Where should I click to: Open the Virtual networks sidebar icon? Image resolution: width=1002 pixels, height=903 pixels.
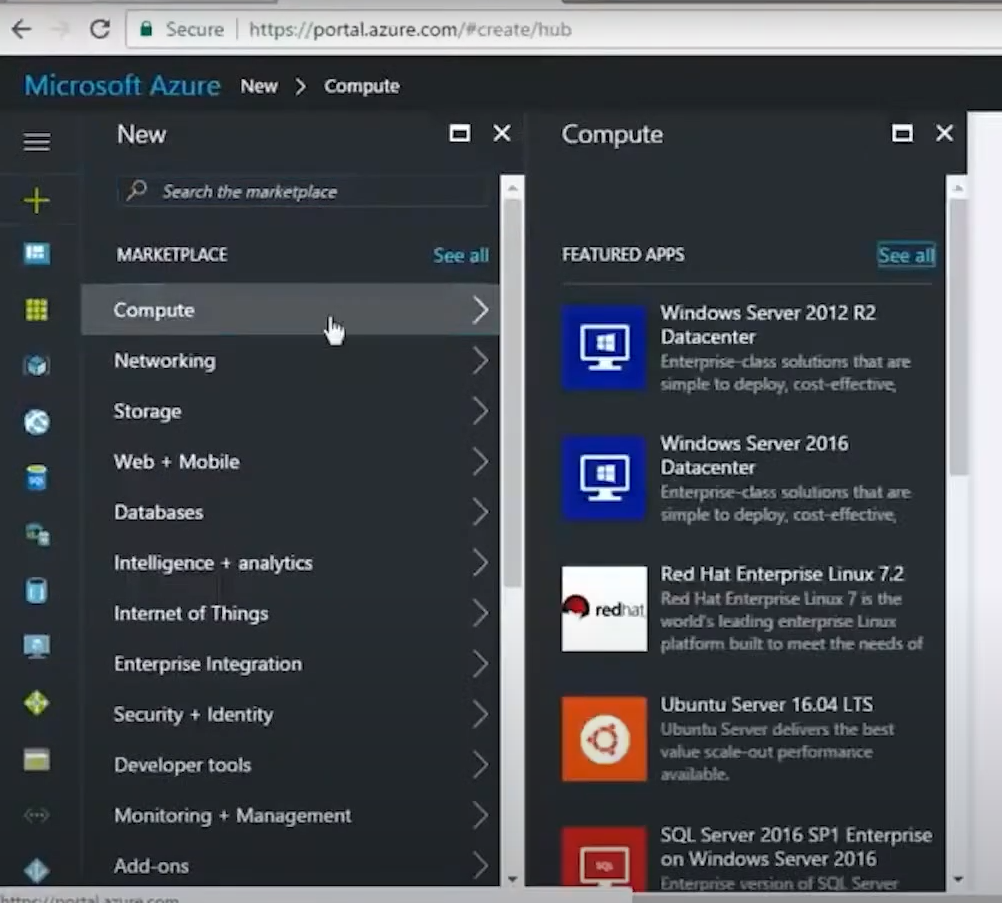click(36, 815)
